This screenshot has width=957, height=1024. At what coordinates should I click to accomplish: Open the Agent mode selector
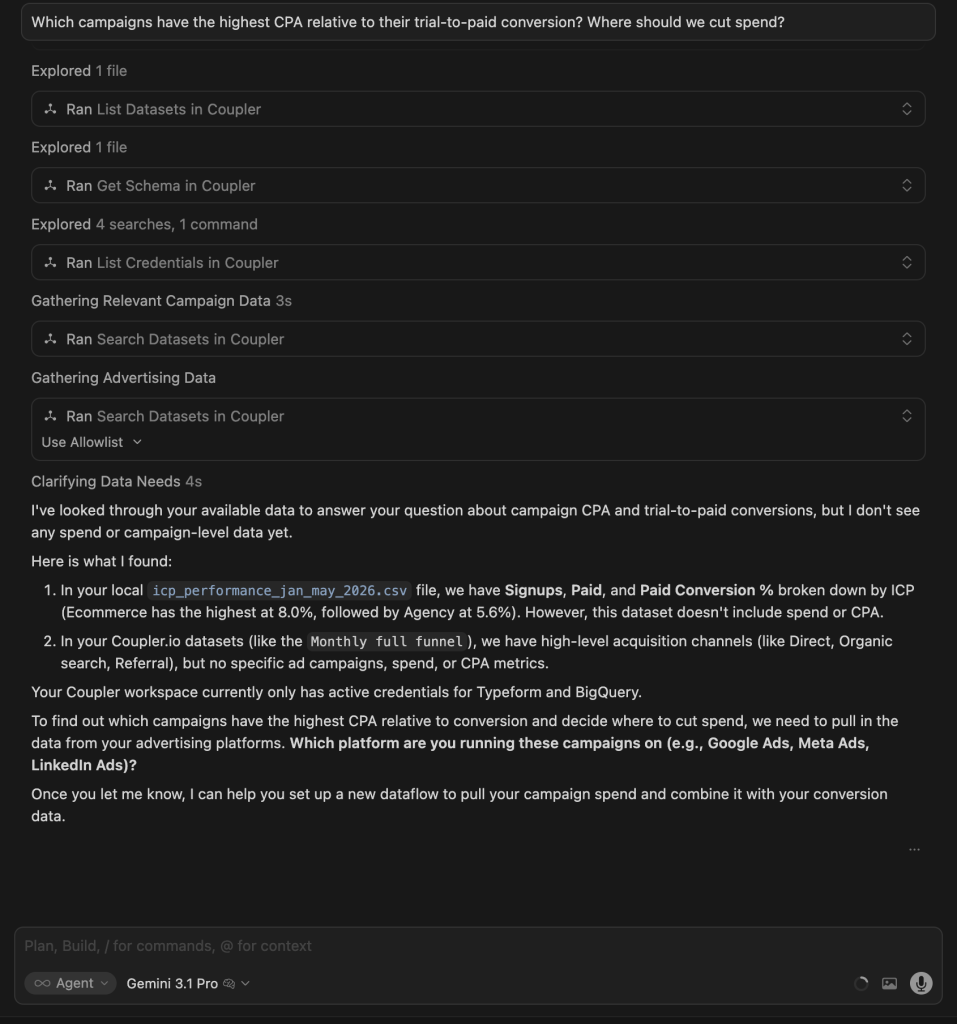(71, 983)
